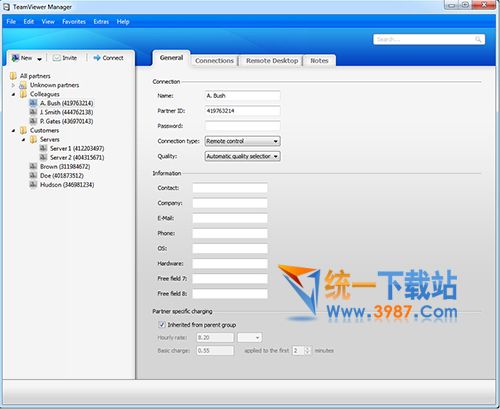The height and width of the screenshot is (409, 500).
Task: Select Server 1 (412203497) entry
Action: pyautogui.click(x=77, y=148)
